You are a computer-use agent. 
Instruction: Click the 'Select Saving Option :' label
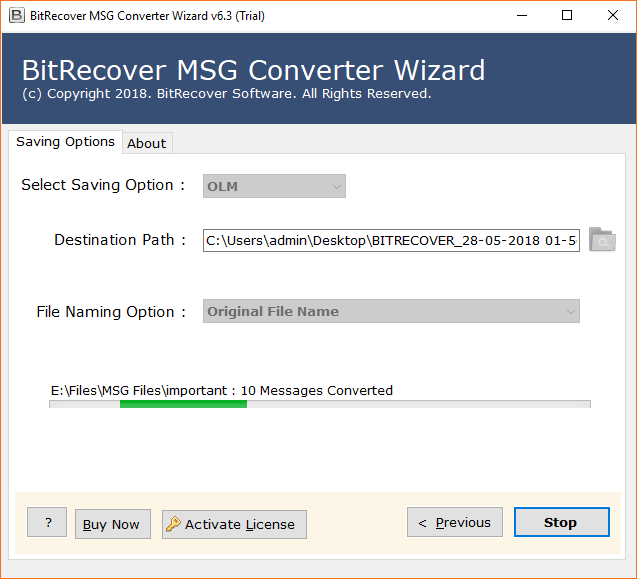(x=103, y=185)
